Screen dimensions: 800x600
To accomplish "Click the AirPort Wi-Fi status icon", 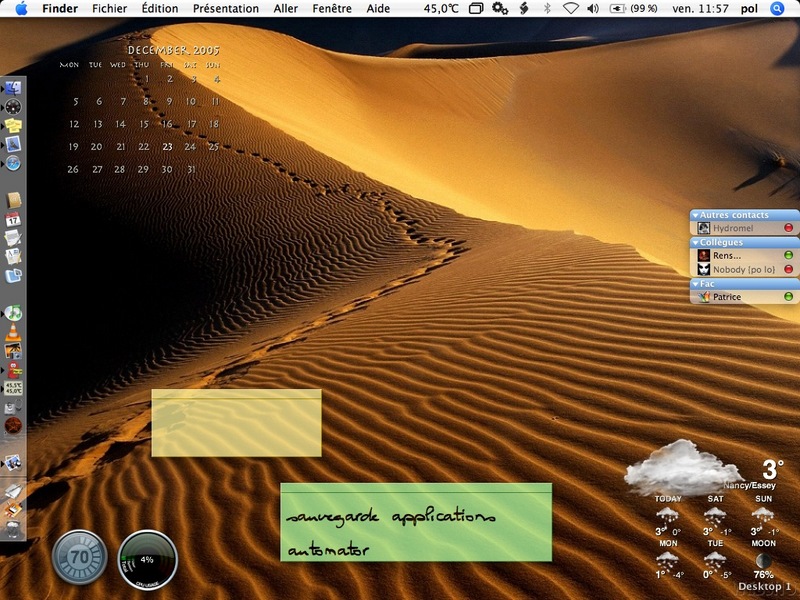I will coord(570,8).
